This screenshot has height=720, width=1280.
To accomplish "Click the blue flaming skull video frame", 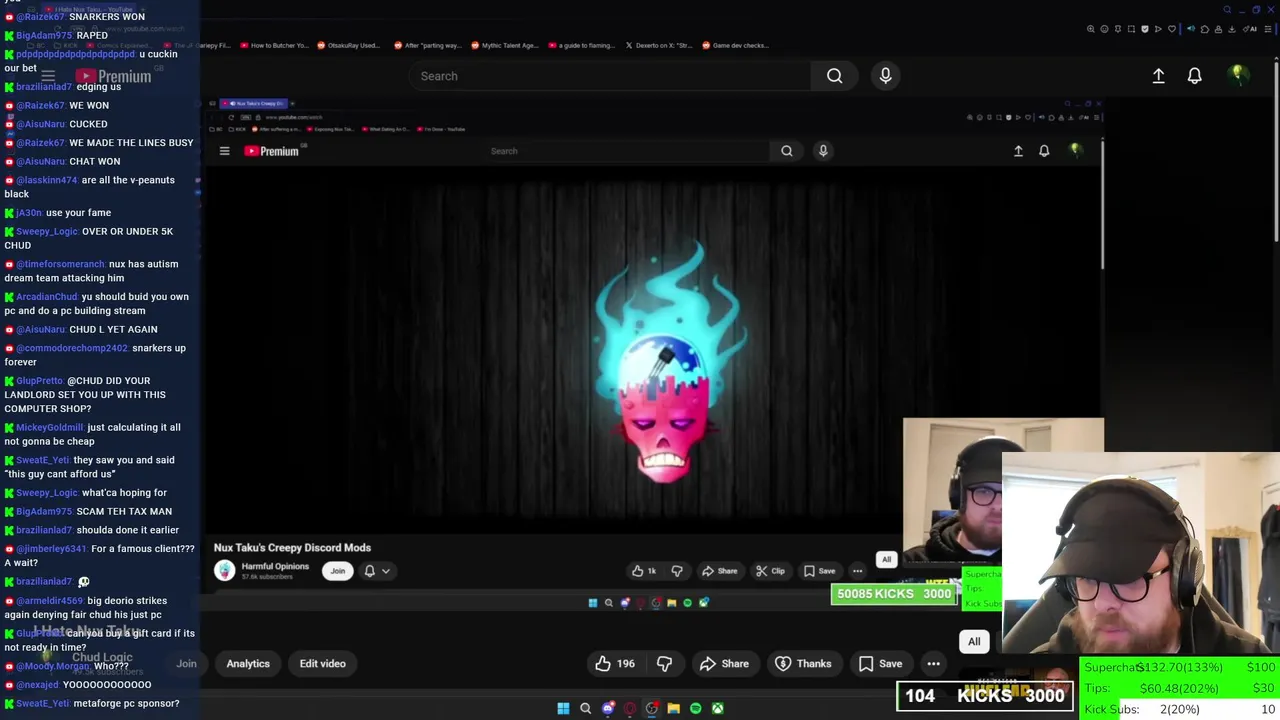I will coord(665,360).
